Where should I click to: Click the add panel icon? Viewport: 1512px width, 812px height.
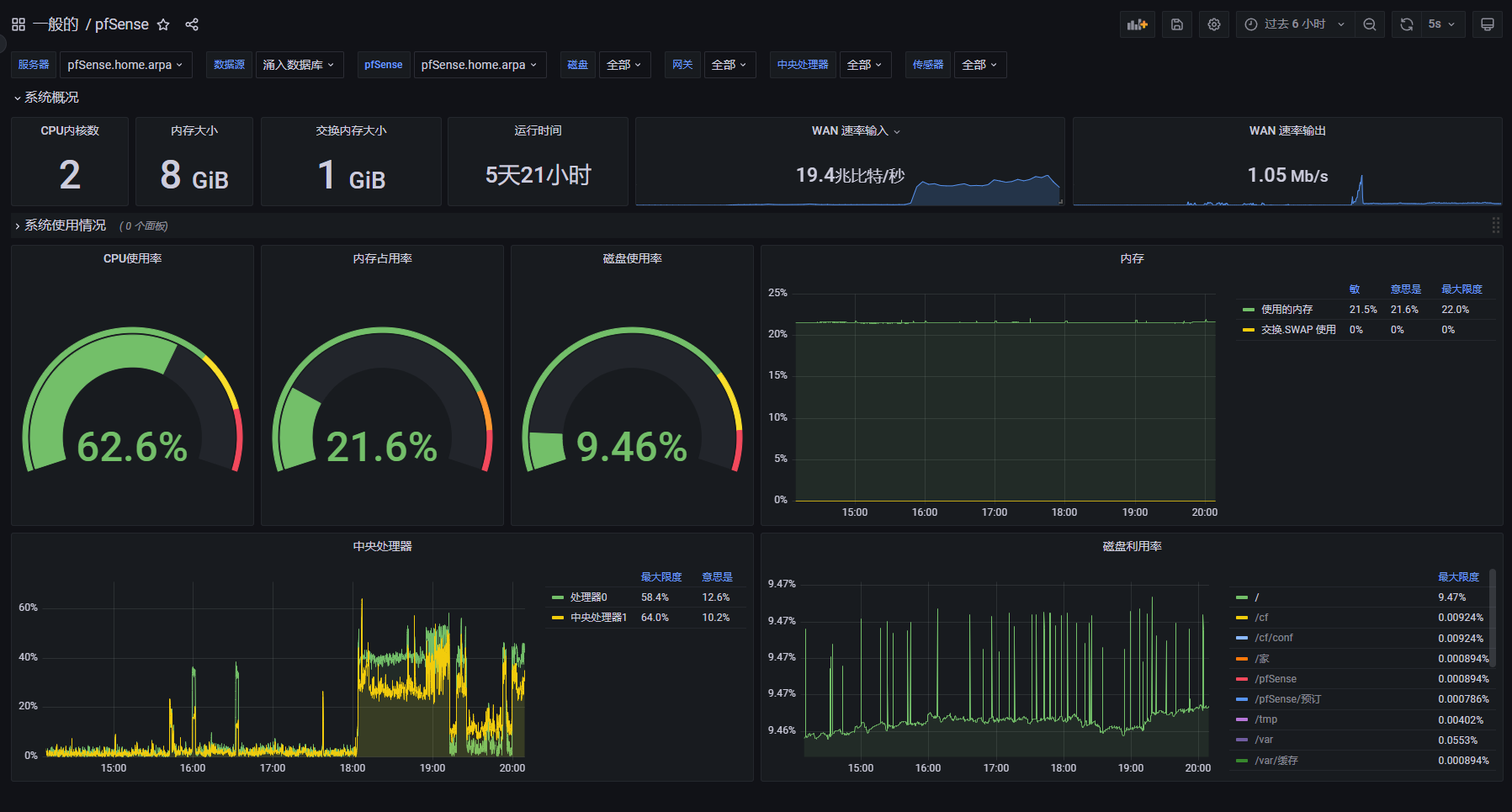1137,24
